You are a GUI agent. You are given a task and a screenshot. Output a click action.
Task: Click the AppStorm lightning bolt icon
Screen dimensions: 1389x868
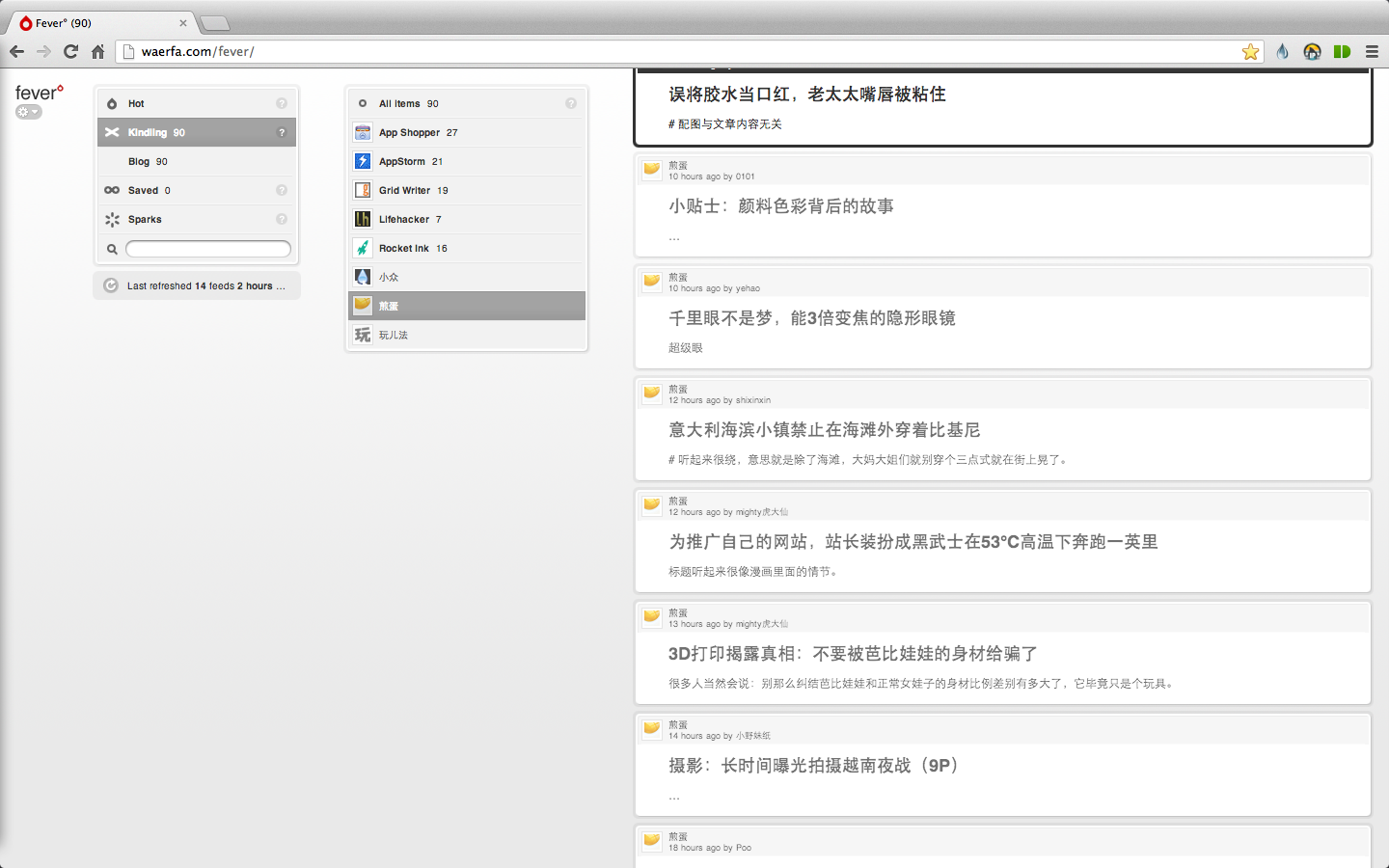click(x=363, y=162)
